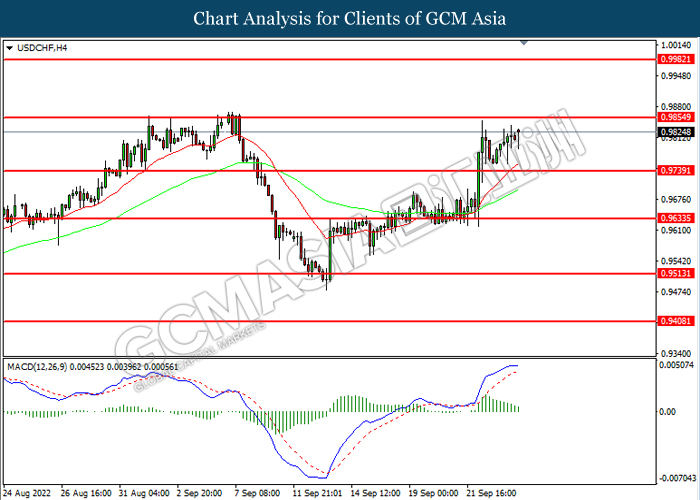Screen dimensions: 700x500
Task: Open the USDCHF,H4 symbol dropdown arrow
Action: tap(10, 48)
